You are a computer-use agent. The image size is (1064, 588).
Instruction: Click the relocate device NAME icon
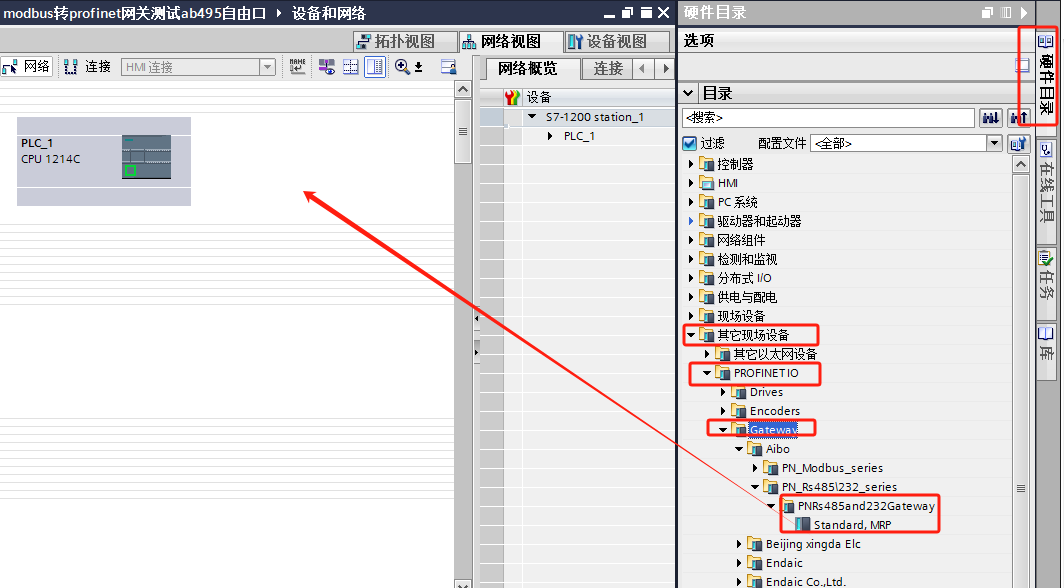(x=297, y=66)
